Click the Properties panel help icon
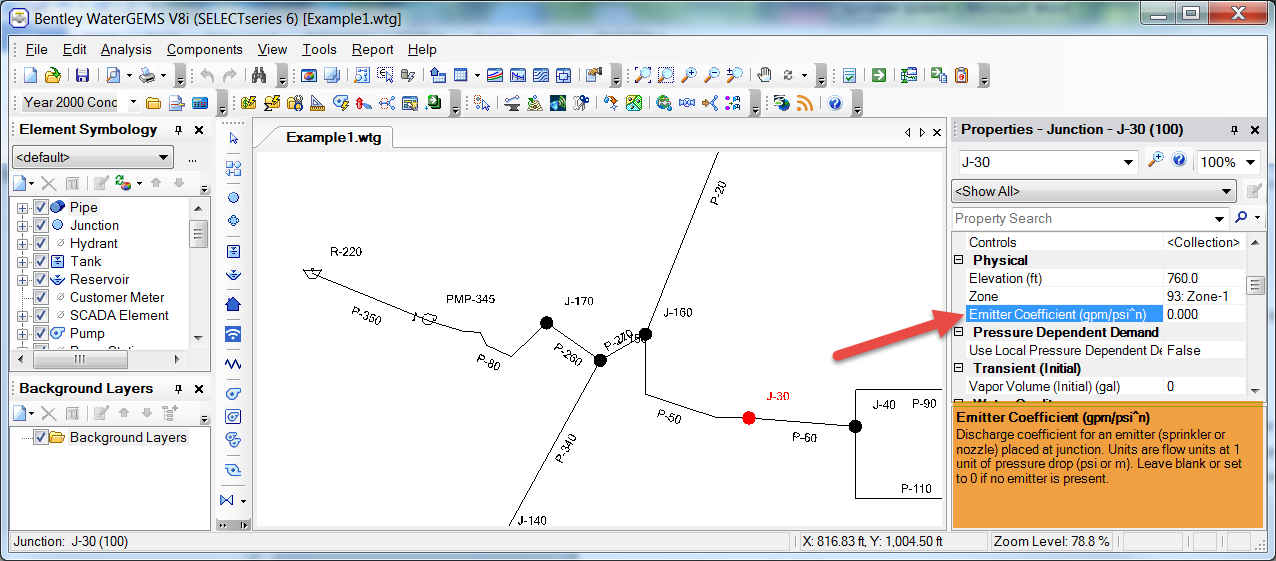This screenshot has height=561, width=1276. [1179, 161]
